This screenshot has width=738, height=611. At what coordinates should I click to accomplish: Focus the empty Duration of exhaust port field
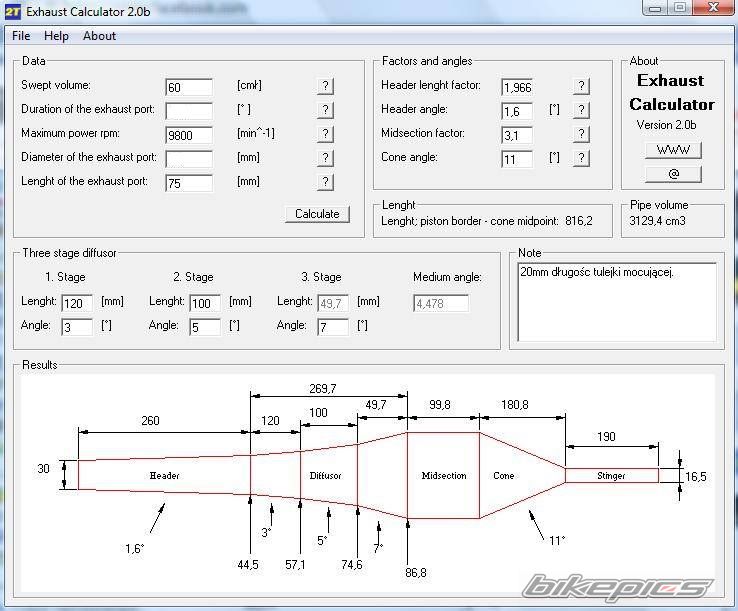(x=189, y=112)
